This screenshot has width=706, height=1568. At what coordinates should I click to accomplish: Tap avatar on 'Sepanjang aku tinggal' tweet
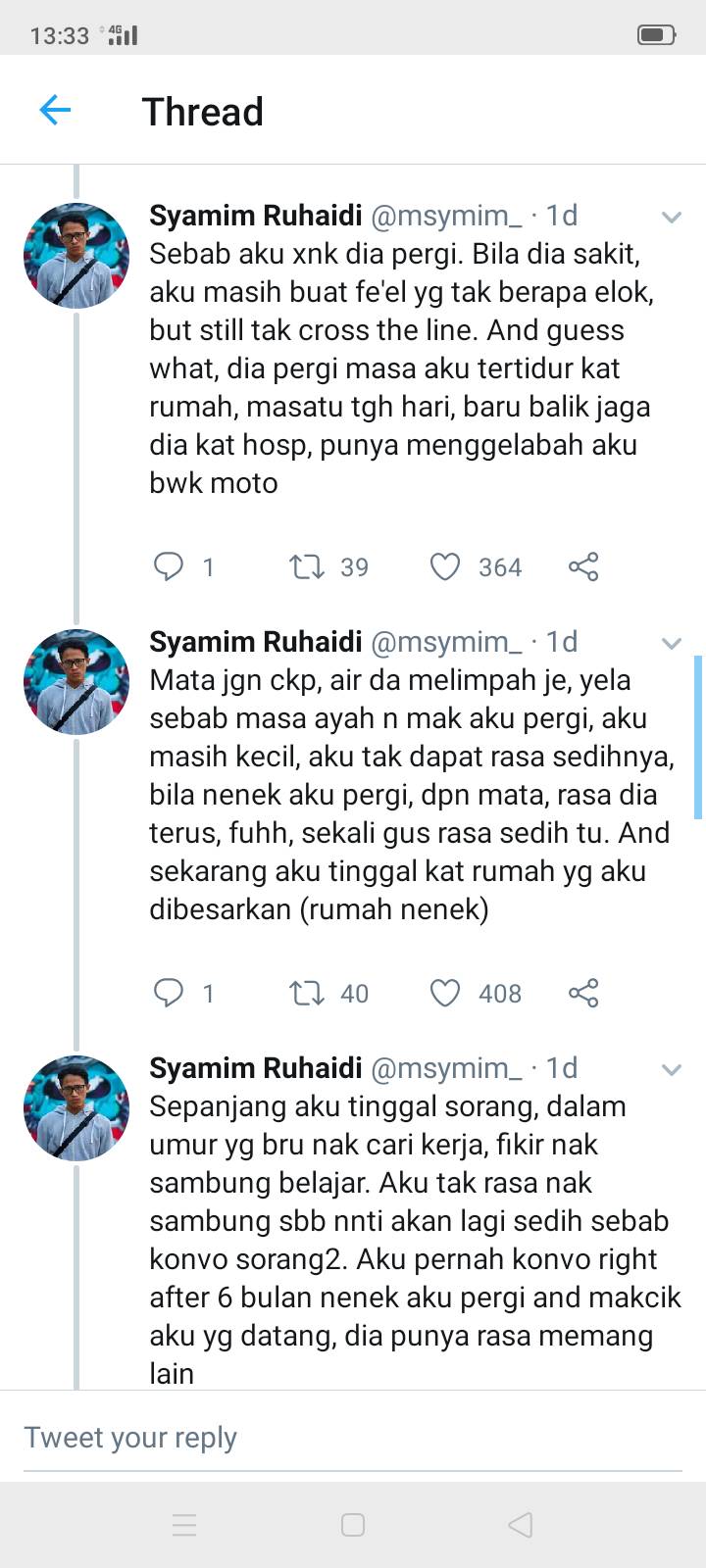pos(76,1108)
